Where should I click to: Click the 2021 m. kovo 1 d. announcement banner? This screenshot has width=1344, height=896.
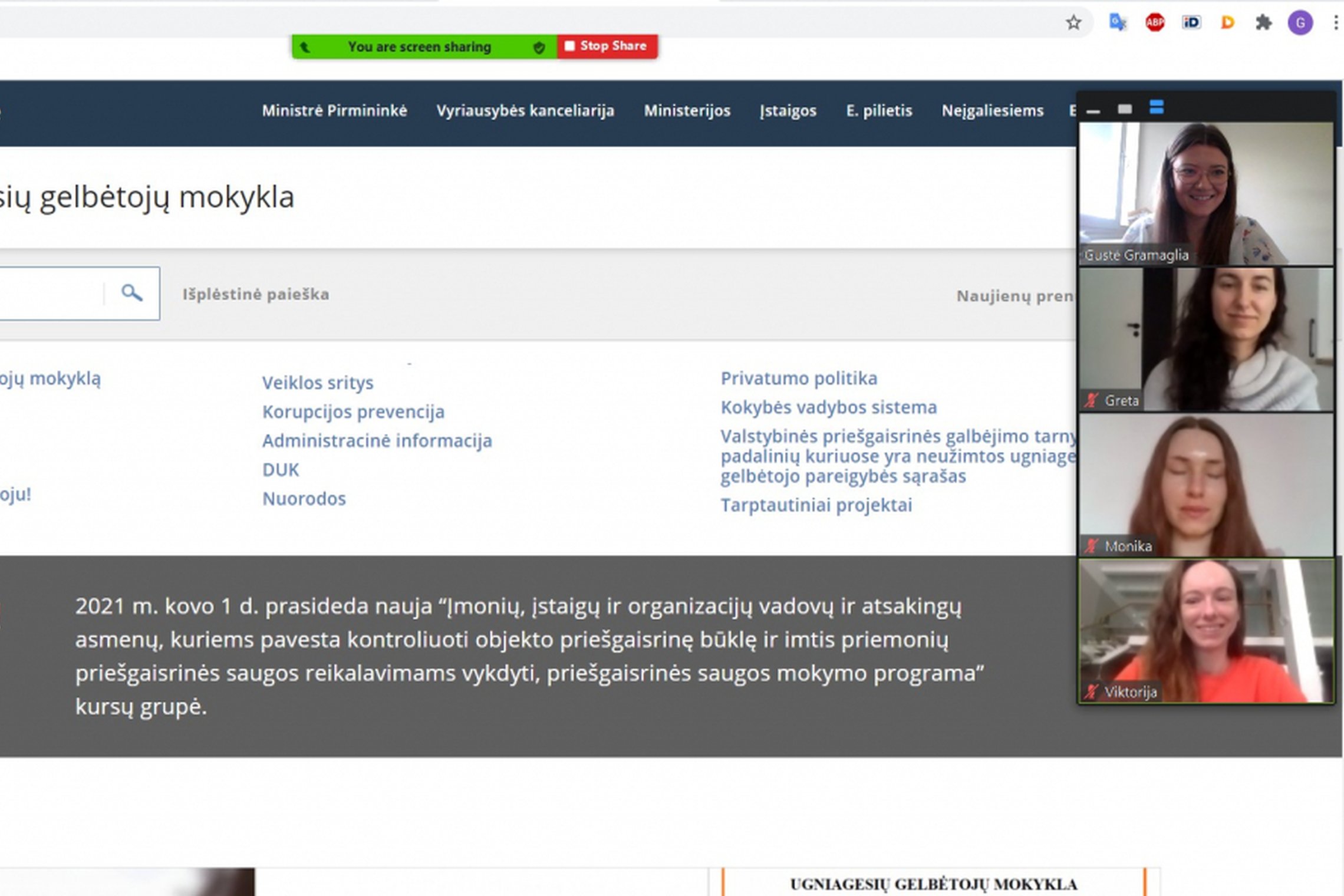tap(529, 656)
